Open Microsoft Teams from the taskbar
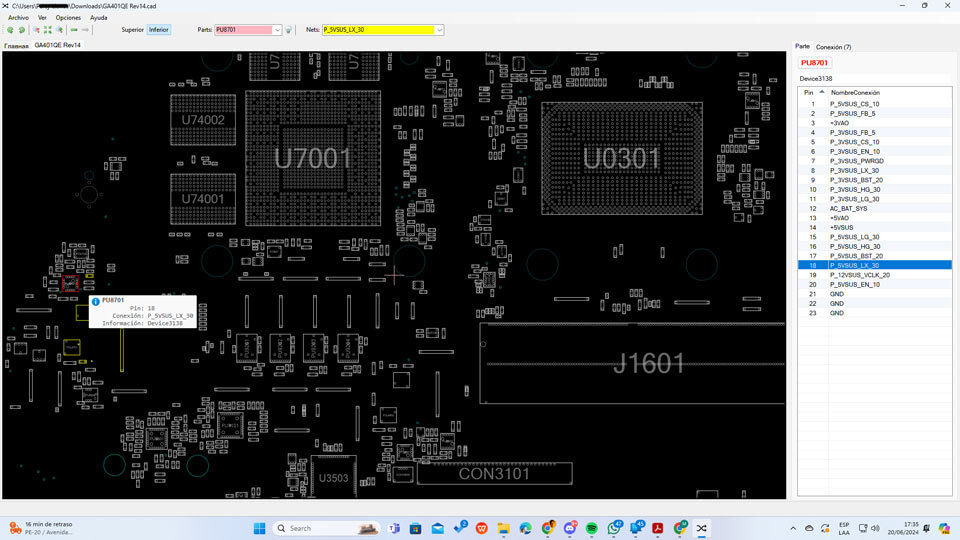Image resolution: width=960 pixels, height=540 pixels. 394,528
